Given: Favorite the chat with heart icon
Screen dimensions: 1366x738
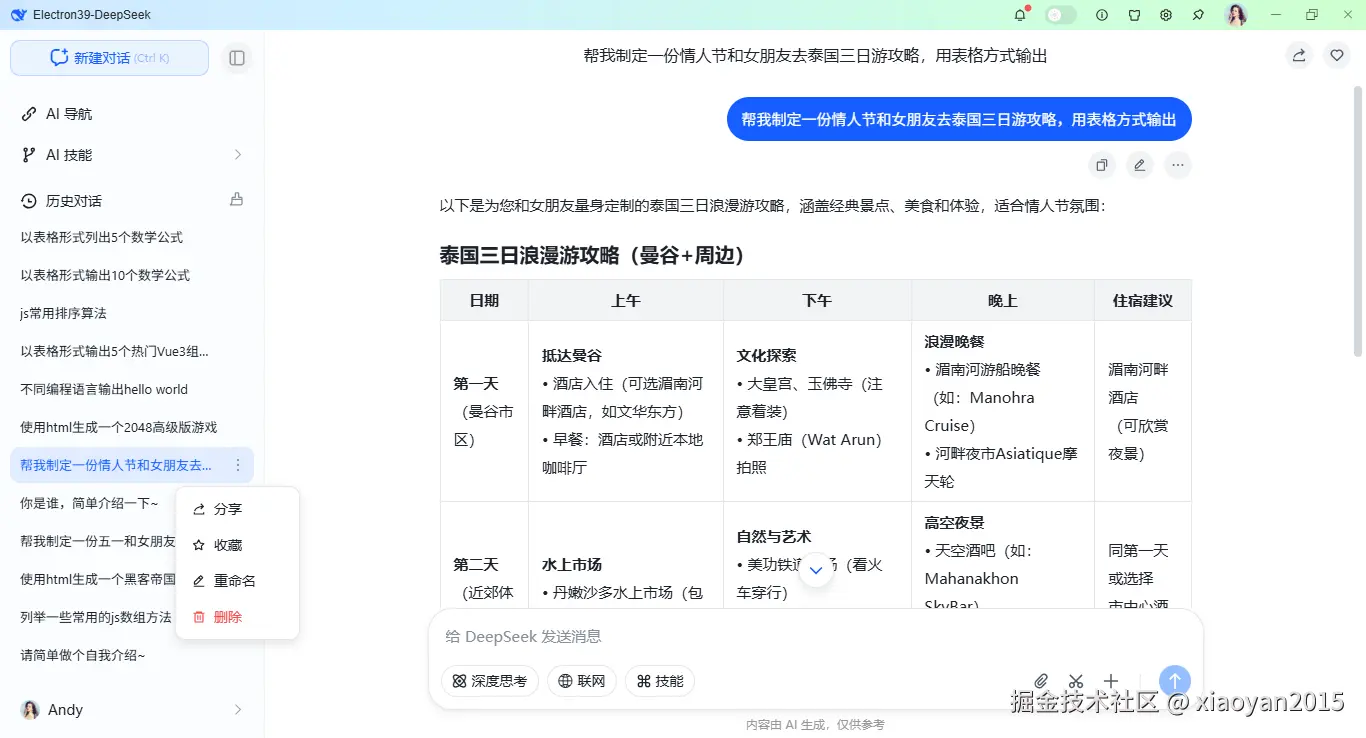Looking at the screenshot, I should pos(1337,55).
